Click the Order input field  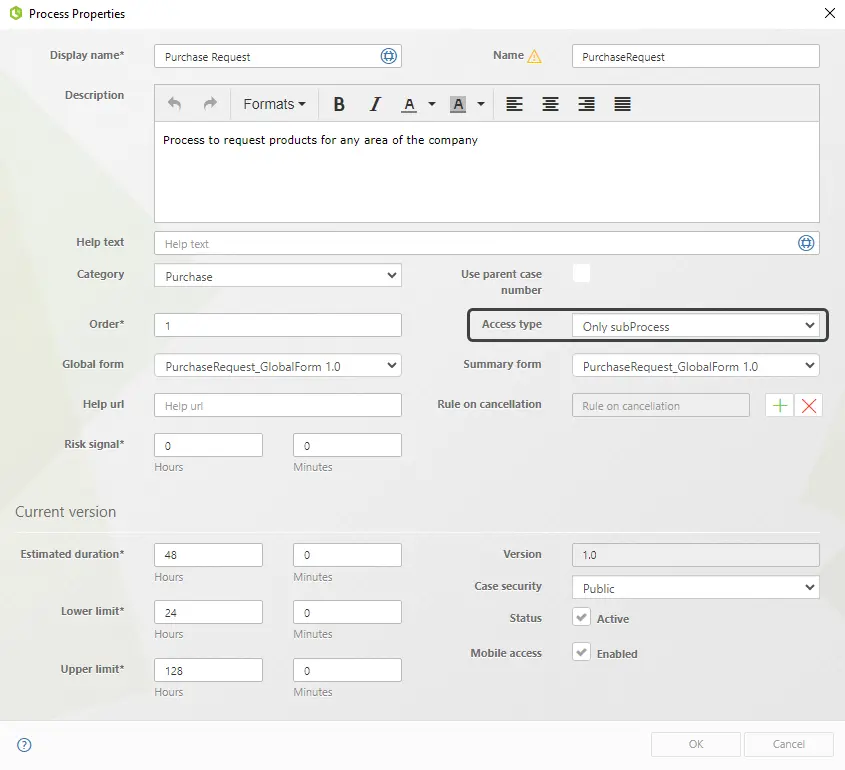pyautogui.click(x=278, y=325)
